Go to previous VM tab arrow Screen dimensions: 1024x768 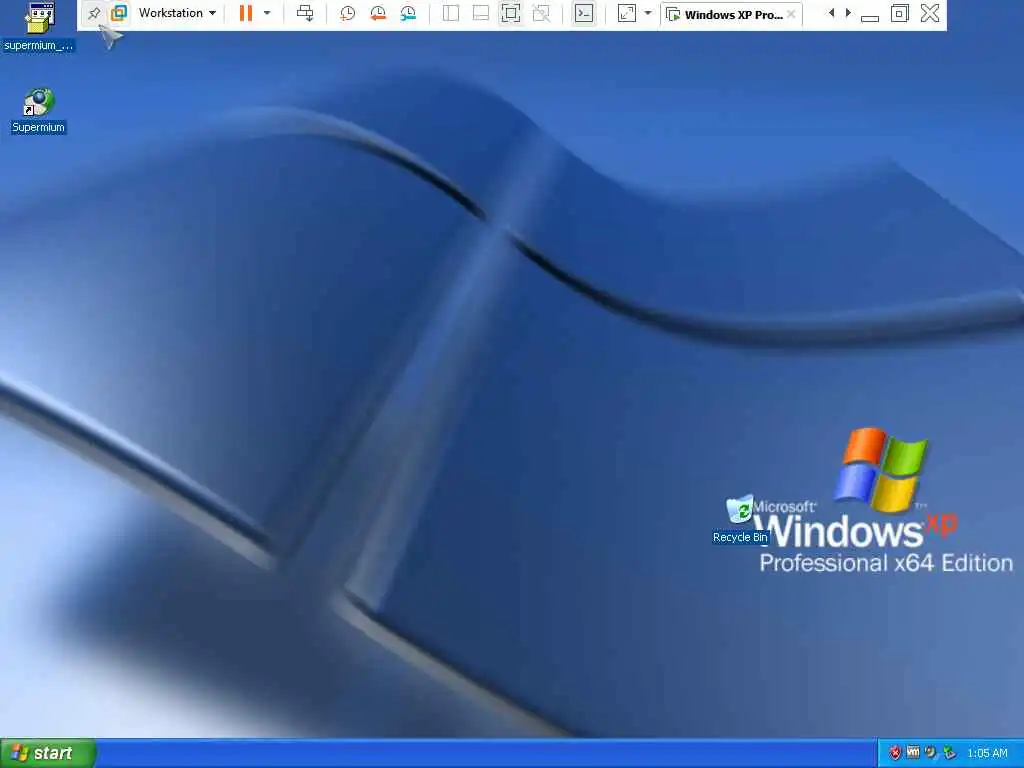831,13
